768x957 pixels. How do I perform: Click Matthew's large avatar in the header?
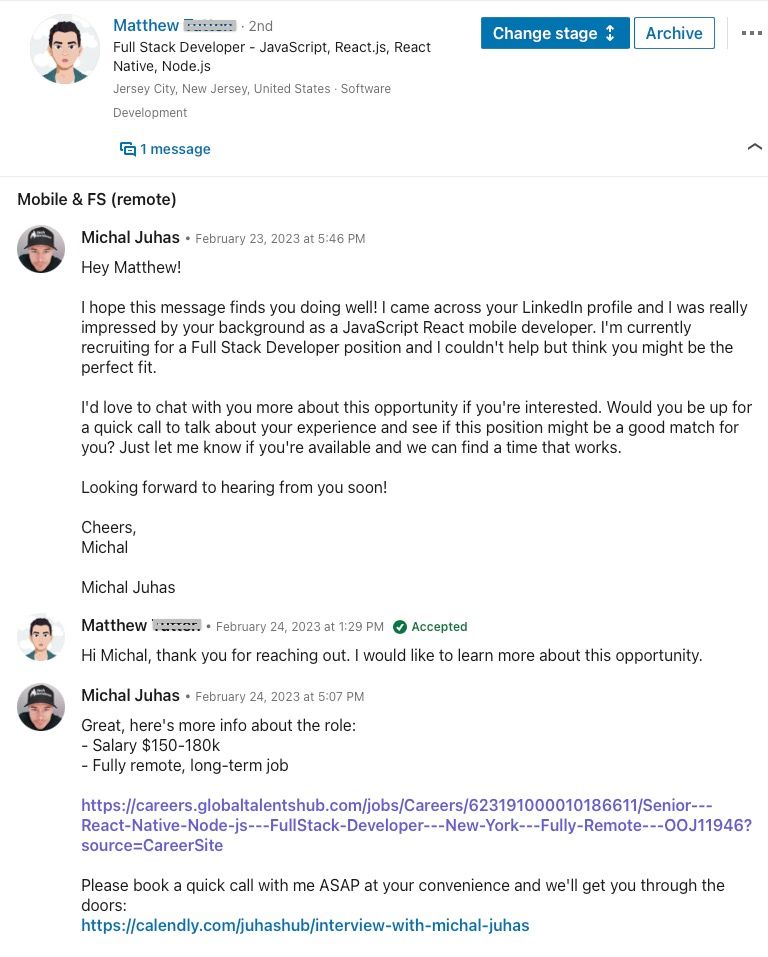tap(64, 49)
